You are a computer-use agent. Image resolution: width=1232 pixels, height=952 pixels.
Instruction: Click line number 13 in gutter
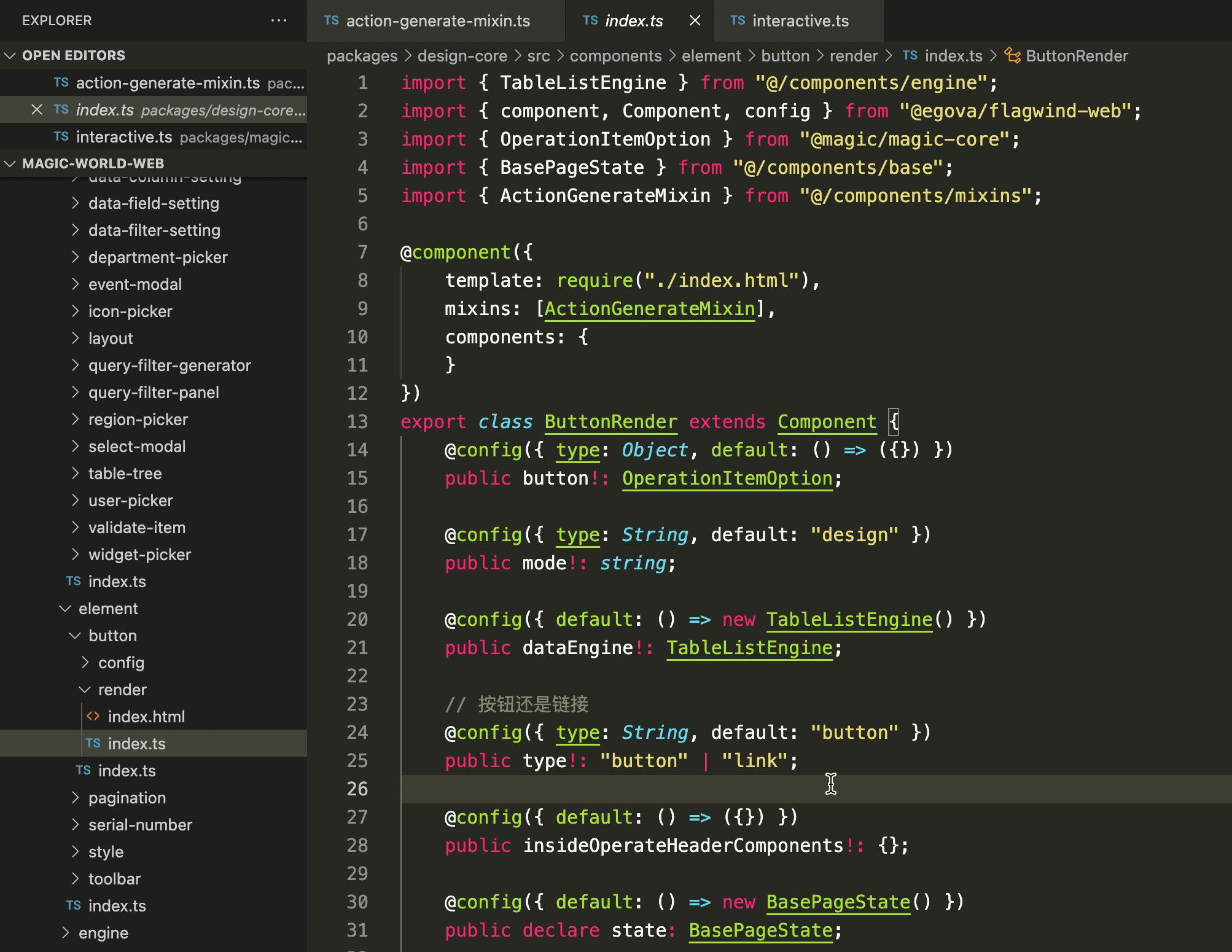(357, 421)
